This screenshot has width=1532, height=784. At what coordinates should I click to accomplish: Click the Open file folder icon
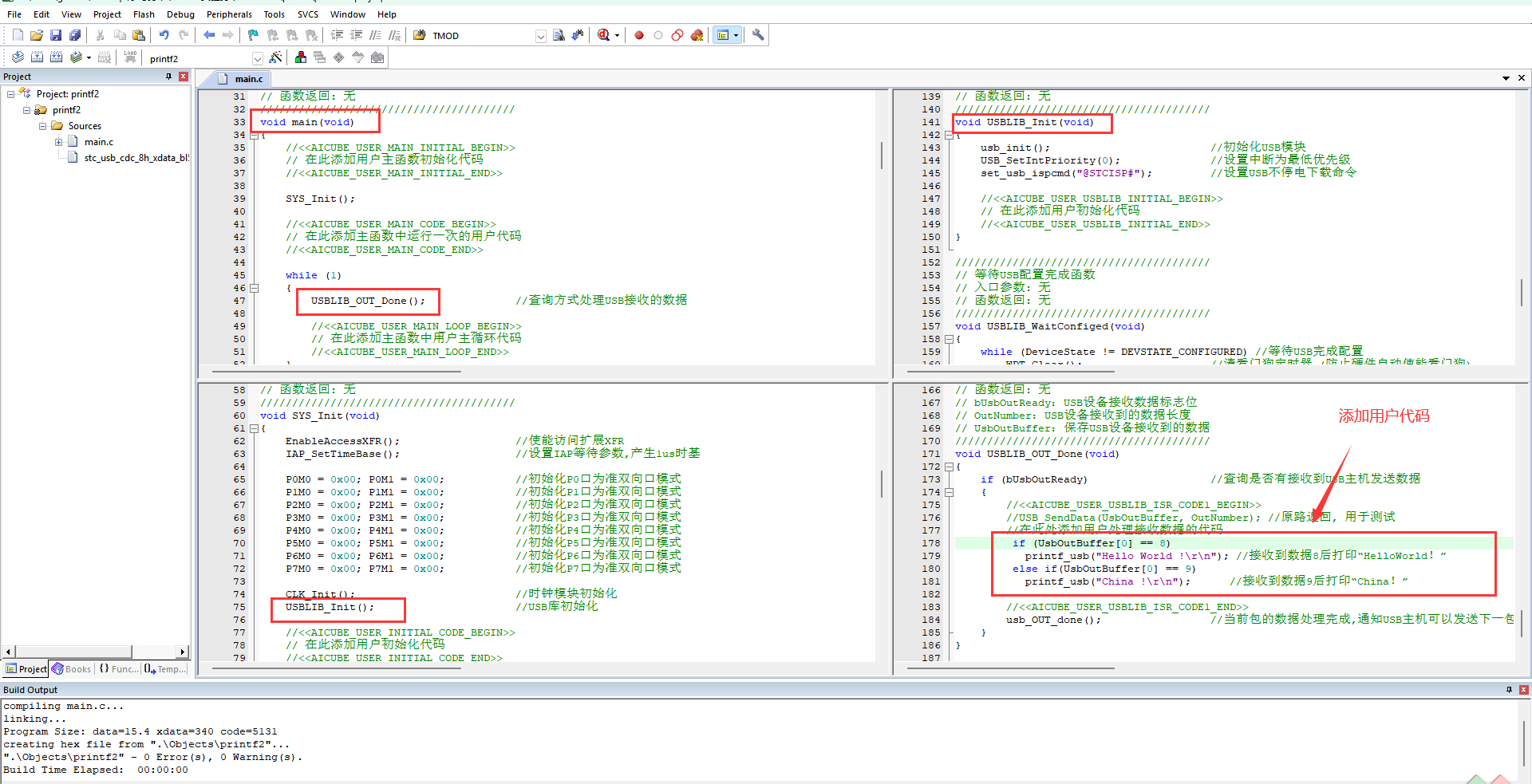coord(37,35)
